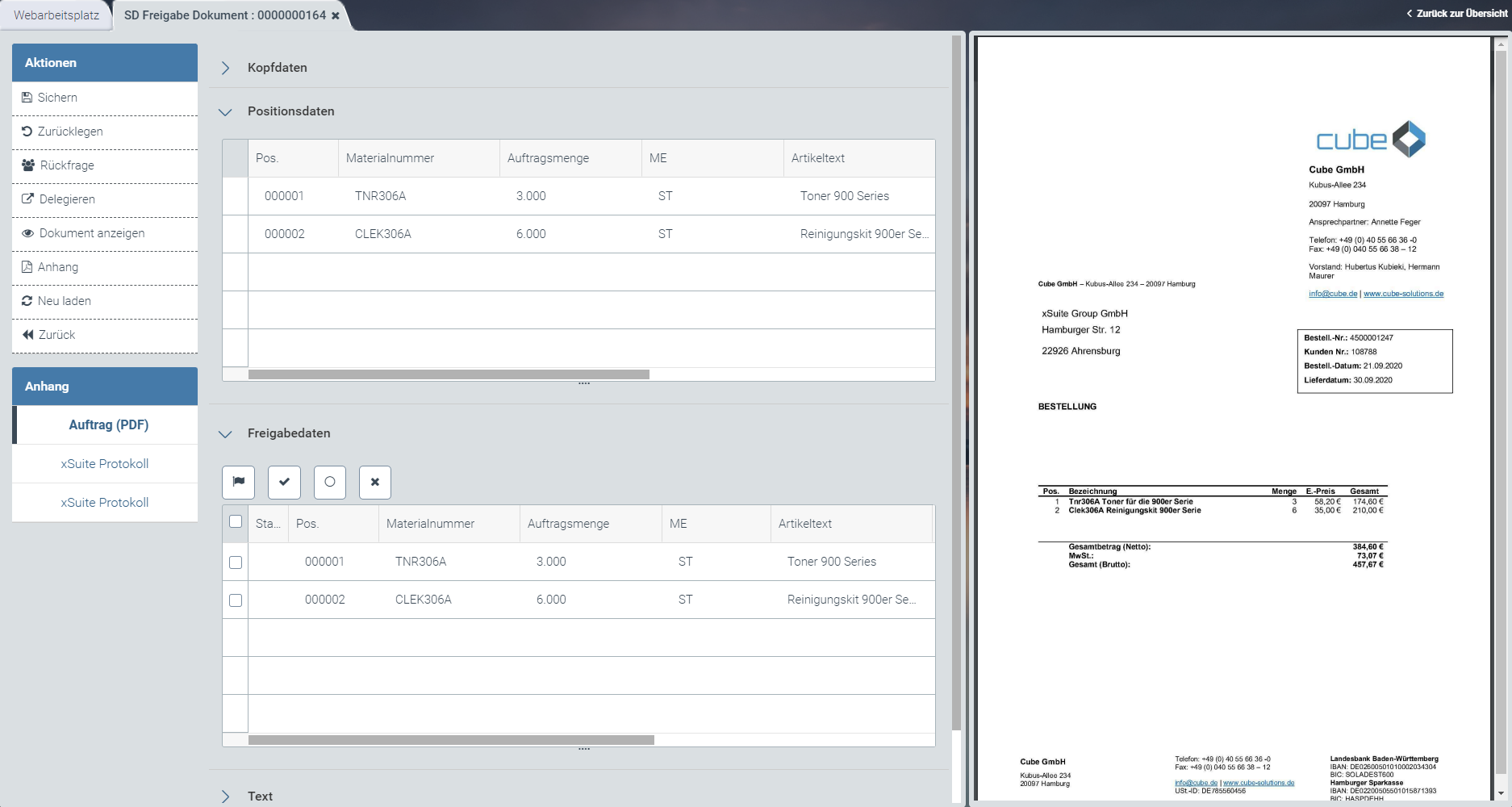Viewport: 1512px width, 807px height.
Task: Check the row checkbox for position 000001
Action: coord(235,562)
